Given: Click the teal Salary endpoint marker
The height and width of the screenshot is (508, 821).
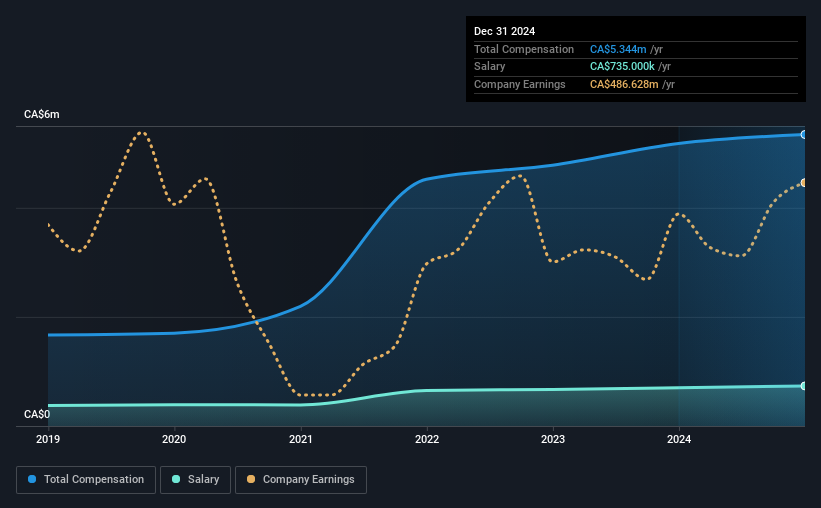Looking at the screenshot, I should tap(803, 386).
